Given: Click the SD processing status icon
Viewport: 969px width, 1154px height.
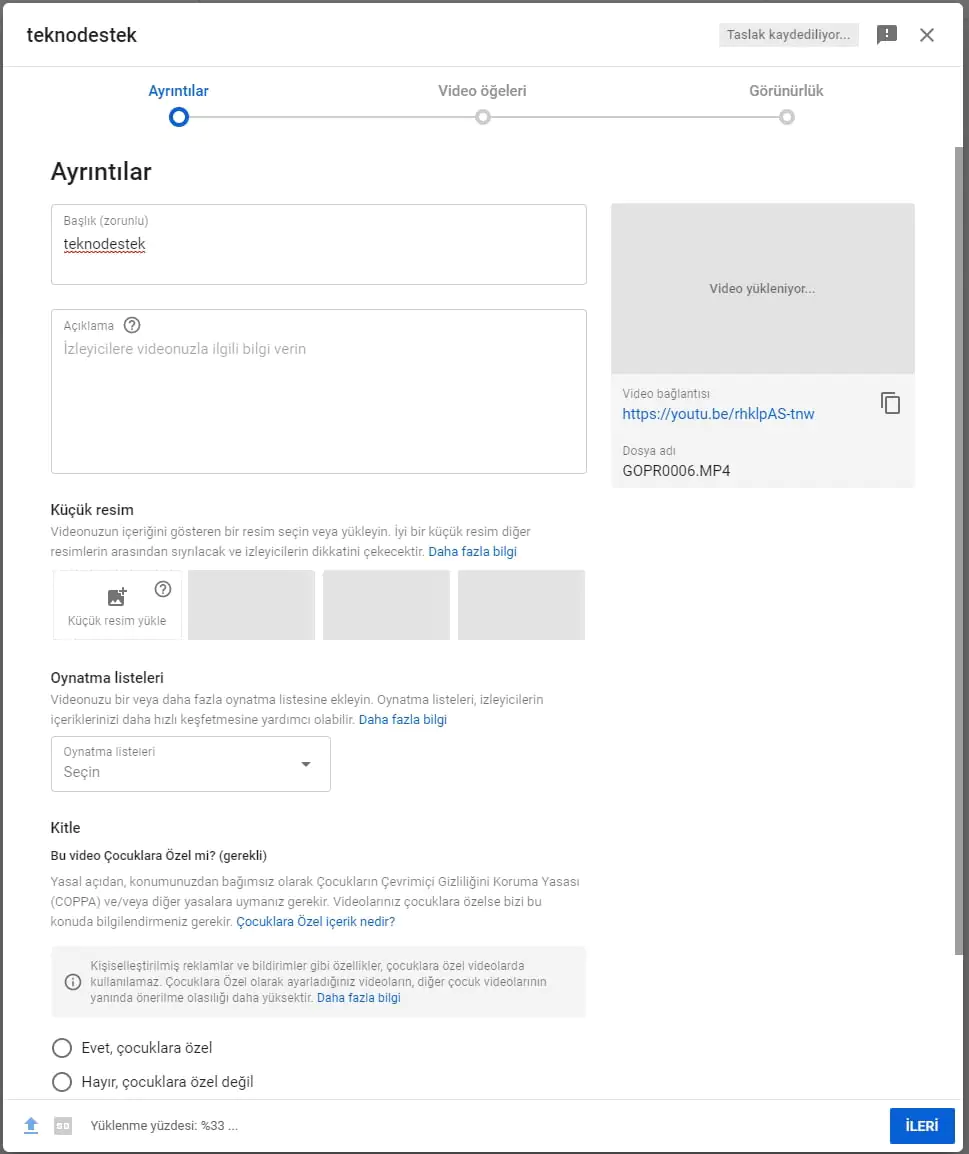Looking at the screenshot, I should pyautogui.click(x=63, y=1125).
